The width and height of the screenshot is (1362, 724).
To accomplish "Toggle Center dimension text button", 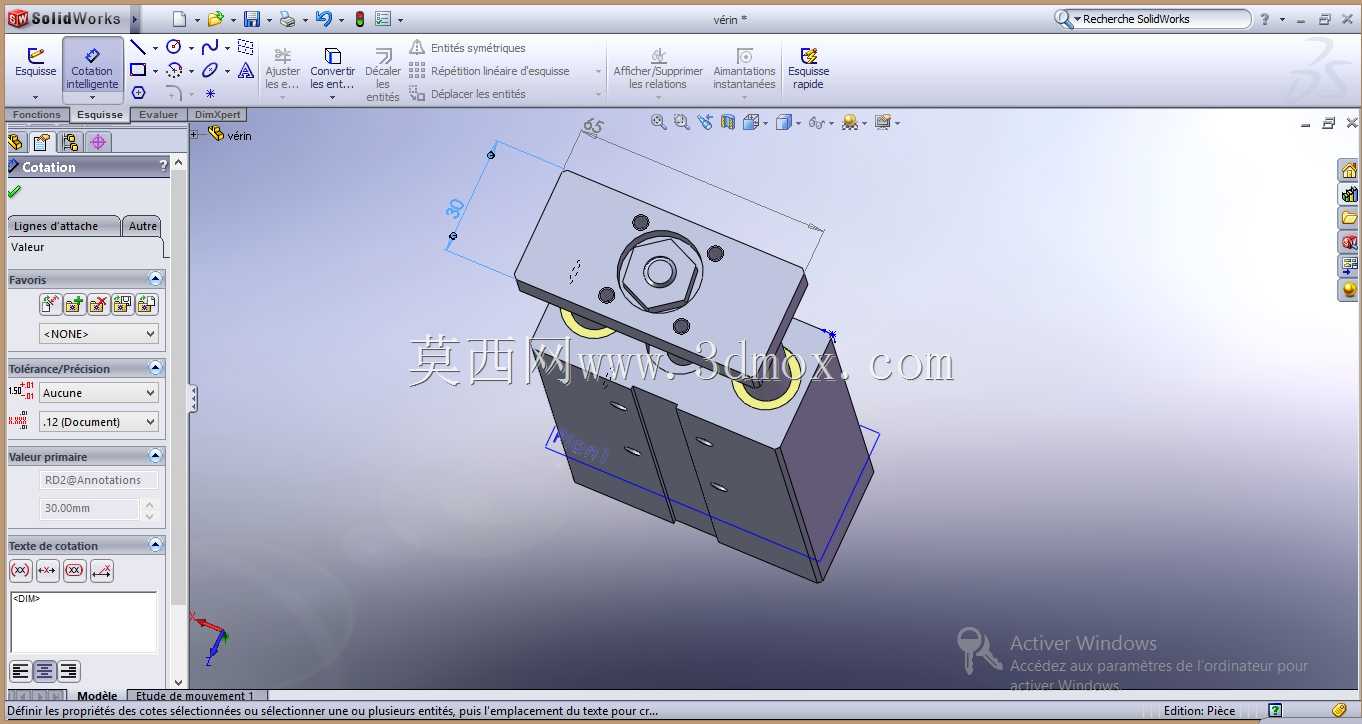I will (x=47, y=571).
